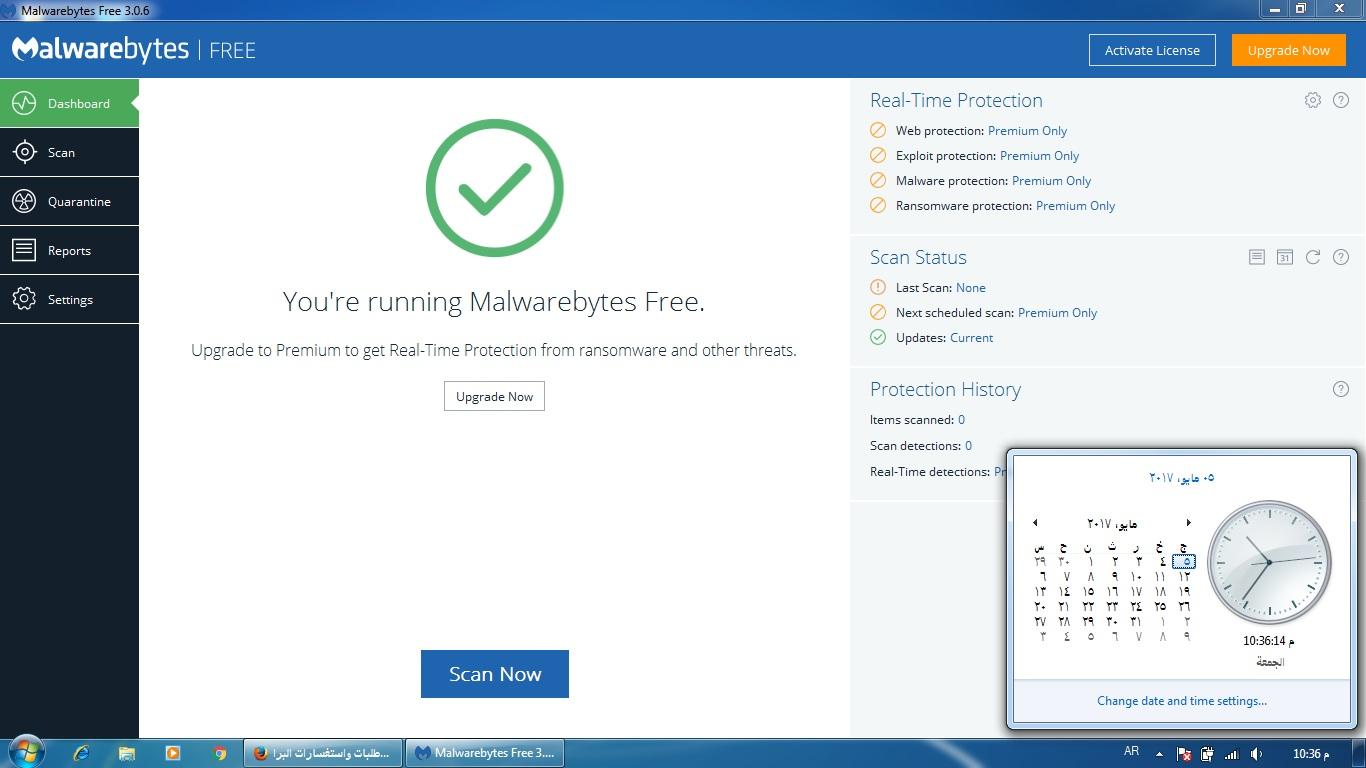Viewport: 1366px width, 768px height.
Task: Open Windows Media Player from taskbar
Action: coord(173,753)
